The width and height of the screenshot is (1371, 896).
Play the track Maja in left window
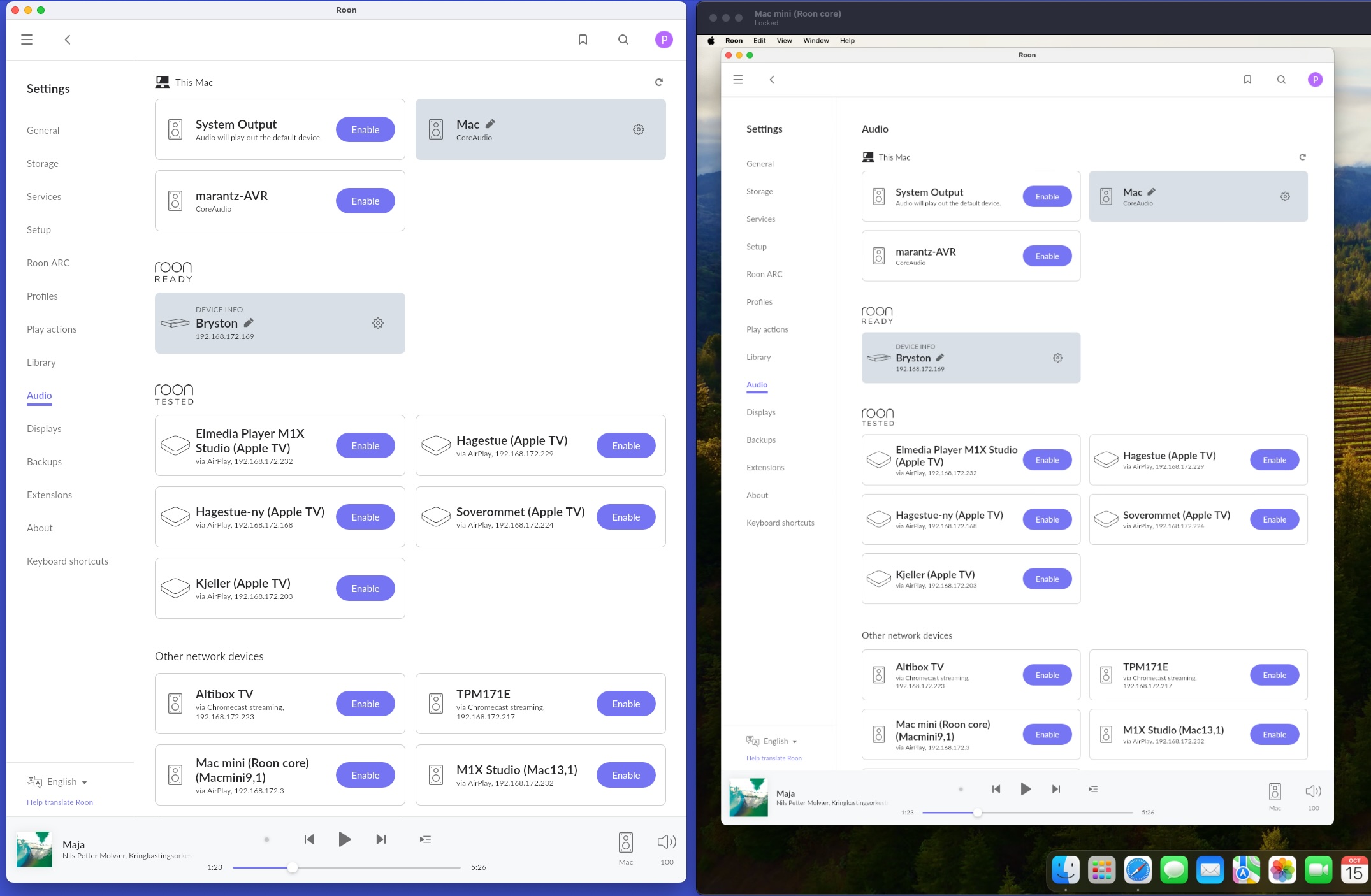click(344, 839)
